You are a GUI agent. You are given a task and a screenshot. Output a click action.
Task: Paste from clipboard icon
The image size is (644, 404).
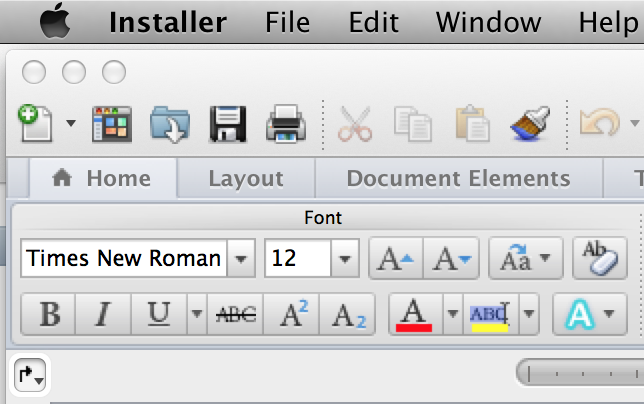472,123
